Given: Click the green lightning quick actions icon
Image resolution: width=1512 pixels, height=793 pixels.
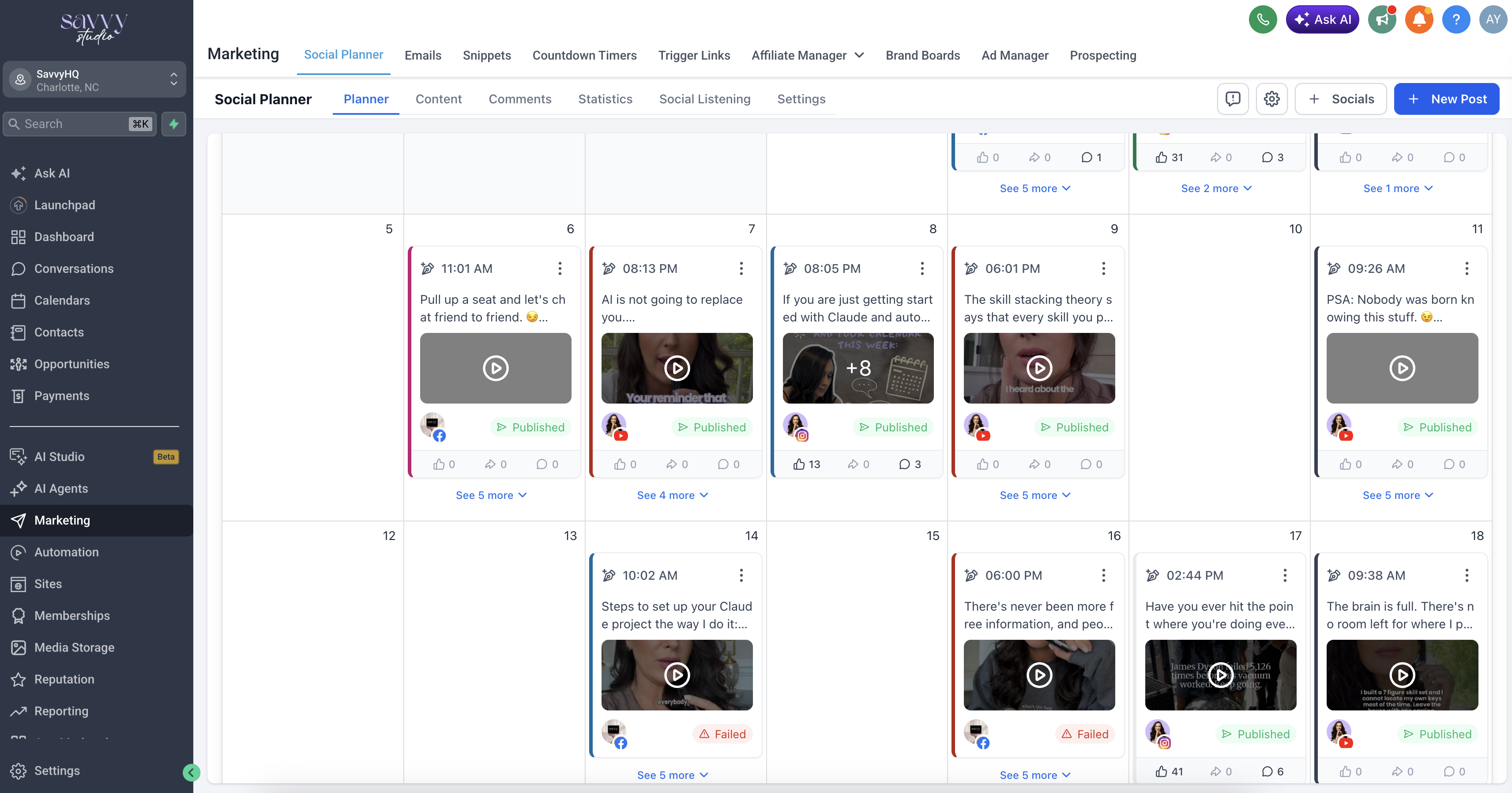Looking at the screenshot, I should coord(174,124).
